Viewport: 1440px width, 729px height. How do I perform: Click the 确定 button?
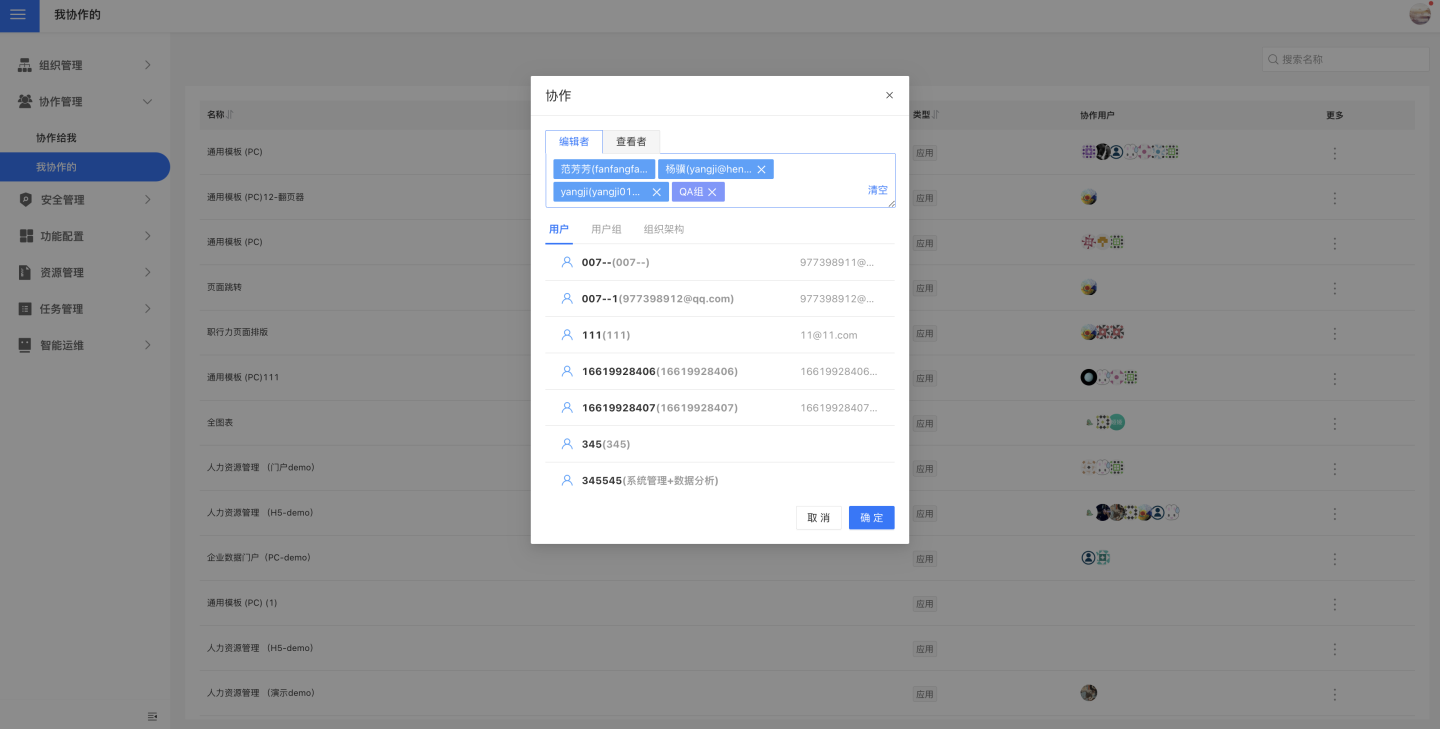[871, 518]
